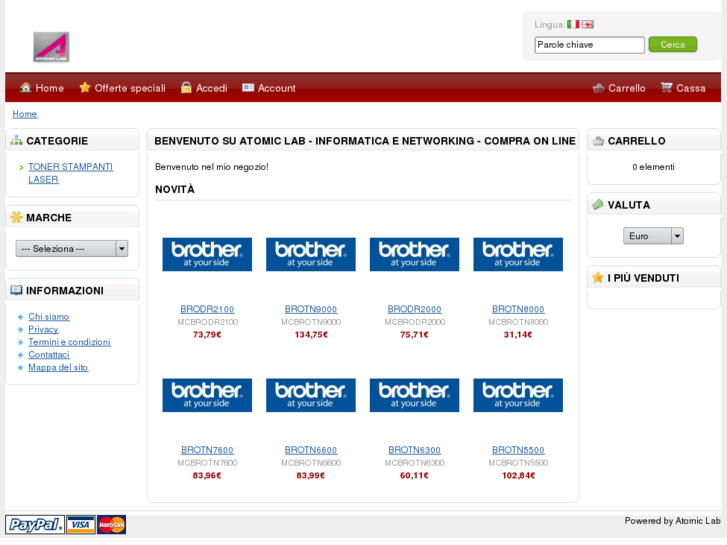Click the MasterCard payment logo

(x=111, y=525)
